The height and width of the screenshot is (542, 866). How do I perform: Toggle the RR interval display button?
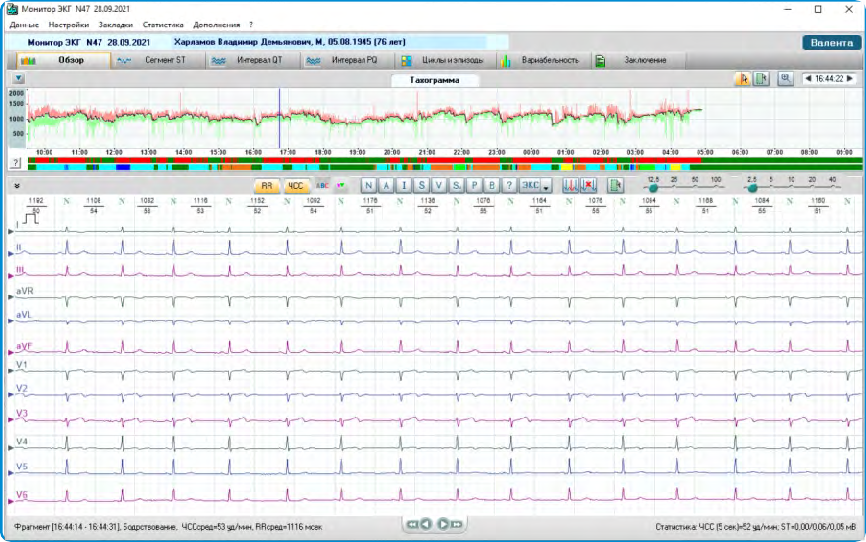267,186
